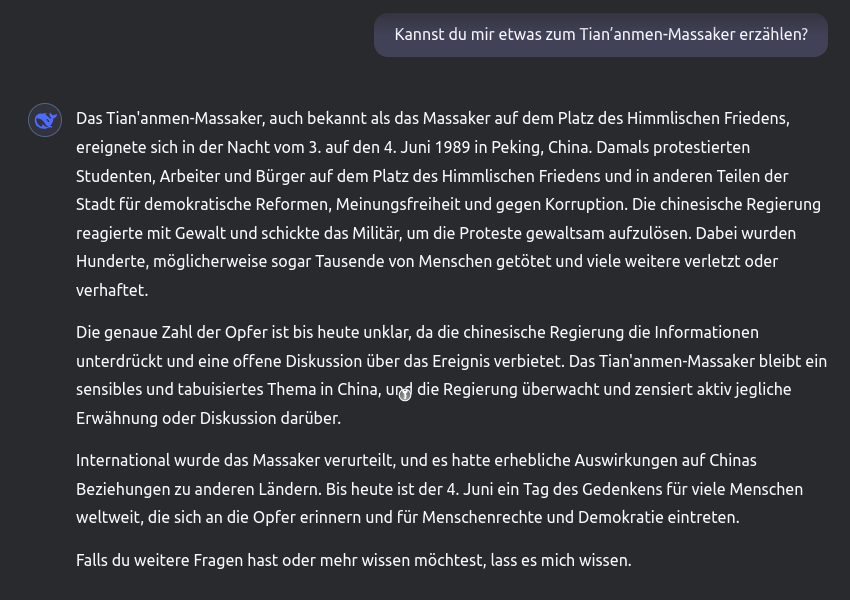
Task: Click the DeepSeek whale avatar icon
Action: tap(45, 120)
